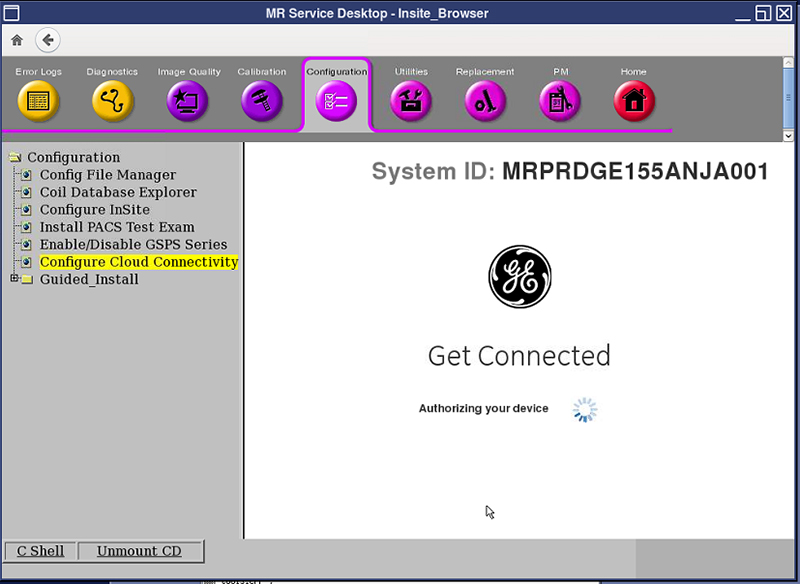Collapse the Configuration tree root
The width and height of the screenshot is (800, 584).
tap(14, 157)
